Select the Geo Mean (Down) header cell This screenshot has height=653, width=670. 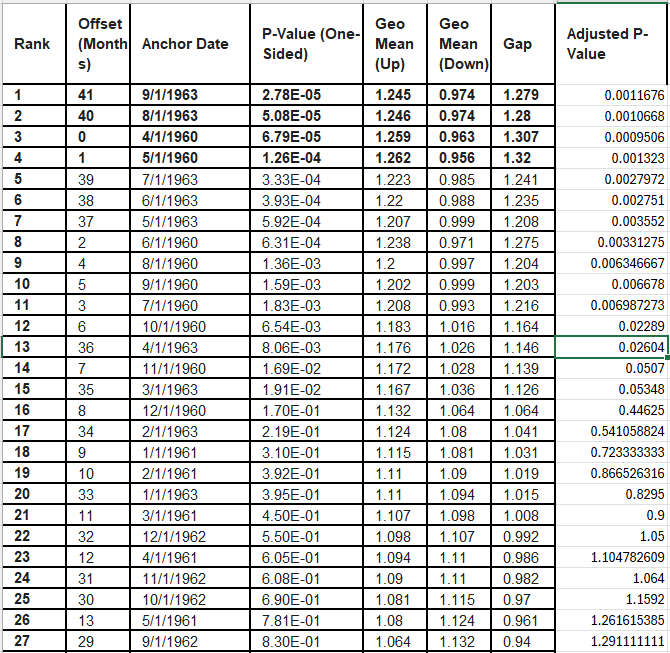coord(459,44)
